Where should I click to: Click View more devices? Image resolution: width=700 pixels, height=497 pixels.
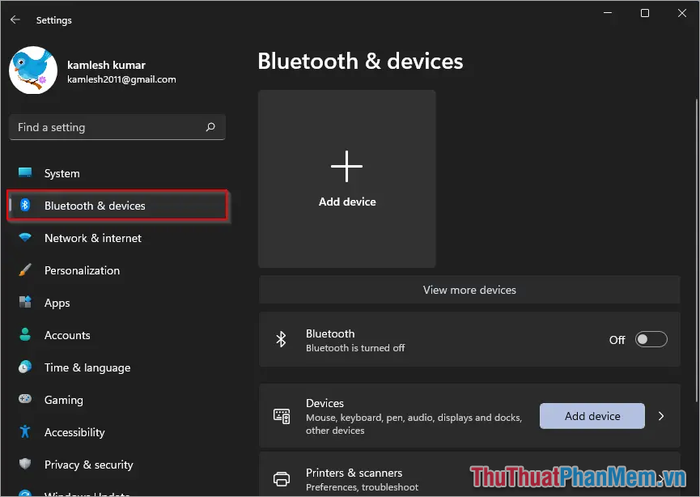click(x=470, y=290)
